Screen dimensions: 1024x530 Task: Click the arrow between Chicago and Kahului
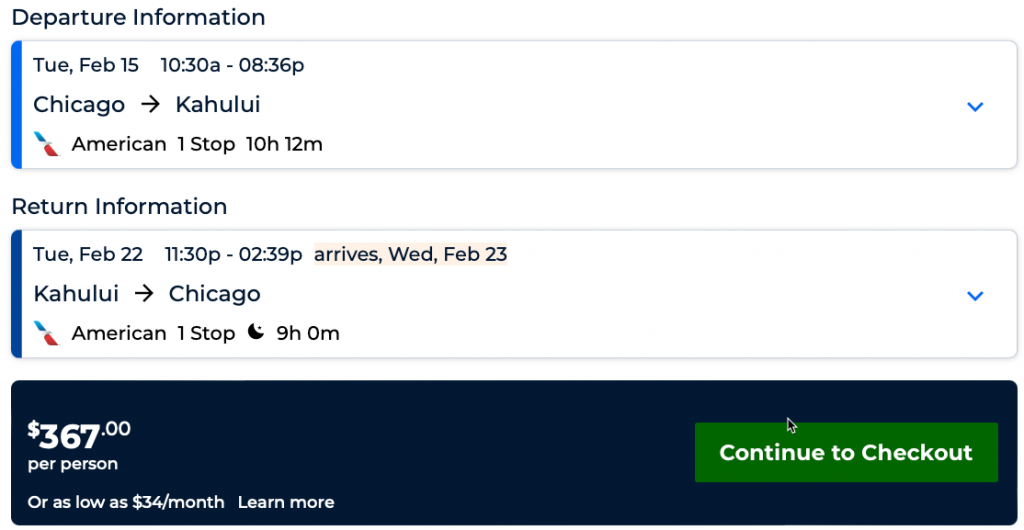tap(150, 105)
